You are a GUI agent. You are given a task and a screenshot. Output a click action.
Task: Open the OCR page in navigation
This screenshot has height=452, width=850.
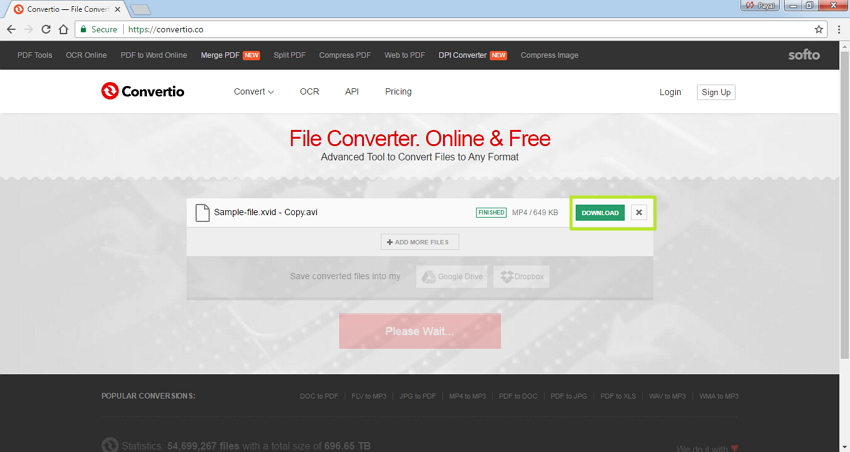(x=310, y=92)
